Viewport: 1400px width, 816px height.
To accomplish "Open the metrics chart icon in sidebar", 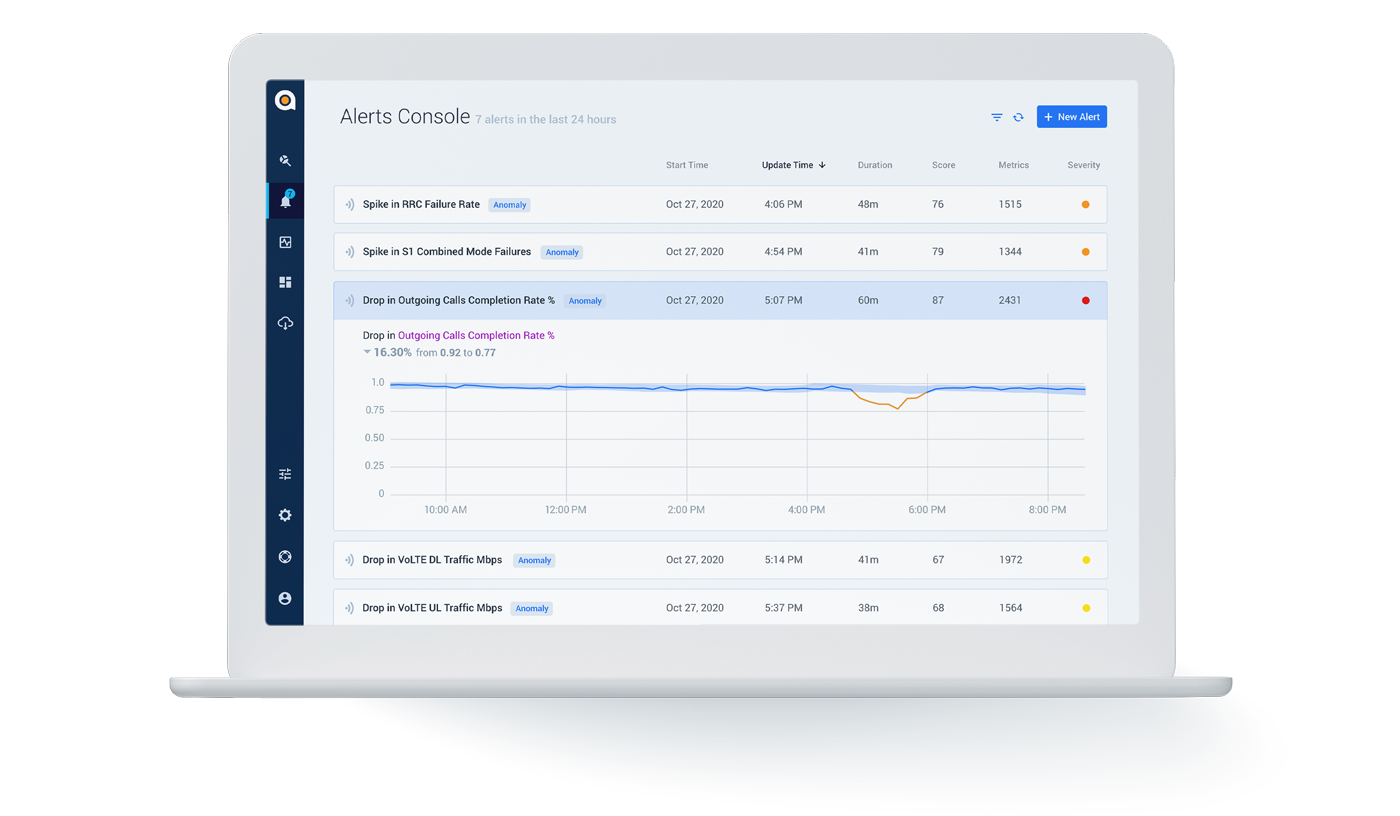I will click(285, 242).
